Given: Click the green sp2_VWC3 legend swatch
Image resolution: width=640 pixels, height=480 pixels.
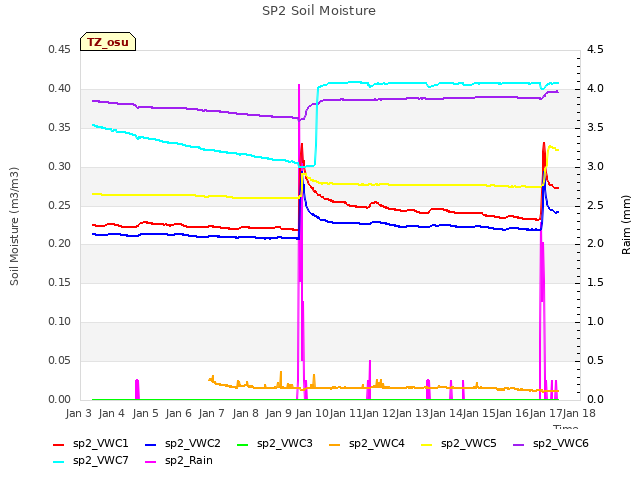Looking at the screenshot, I should 242,445.
